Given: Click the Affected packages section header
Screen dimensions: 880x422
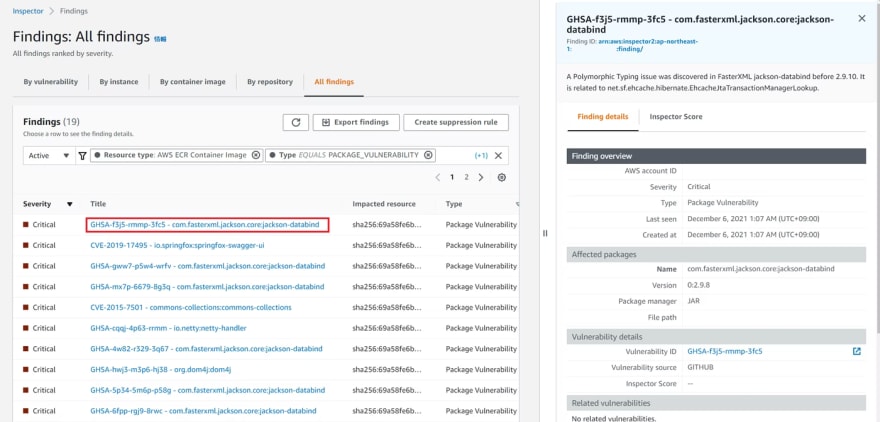Looking at the screenshot, I should pyautogui.click(x=716, y=255).
